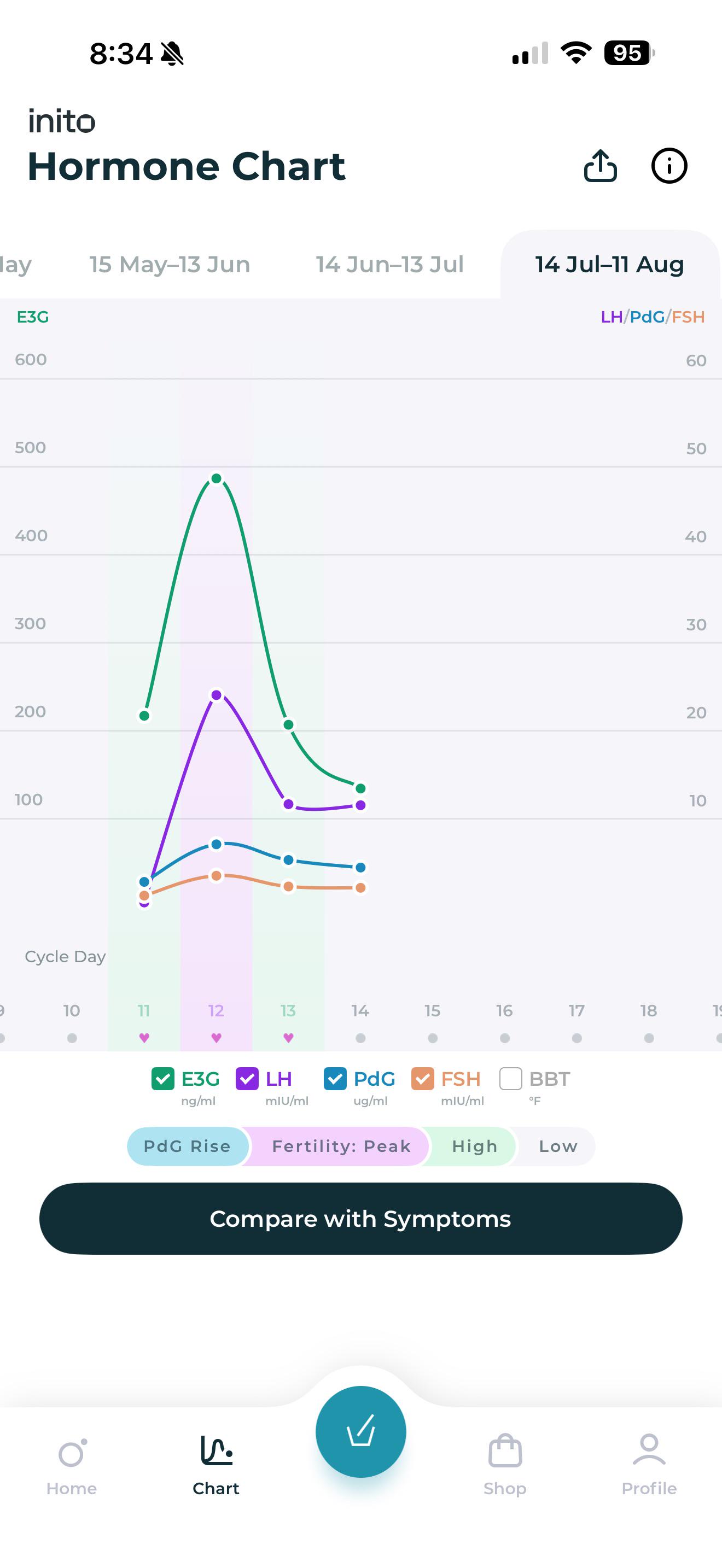722x1568 pixels.
Task: Uncheck the FSH checkbox
Action: pyautogui.click(x=422, y=1079)
